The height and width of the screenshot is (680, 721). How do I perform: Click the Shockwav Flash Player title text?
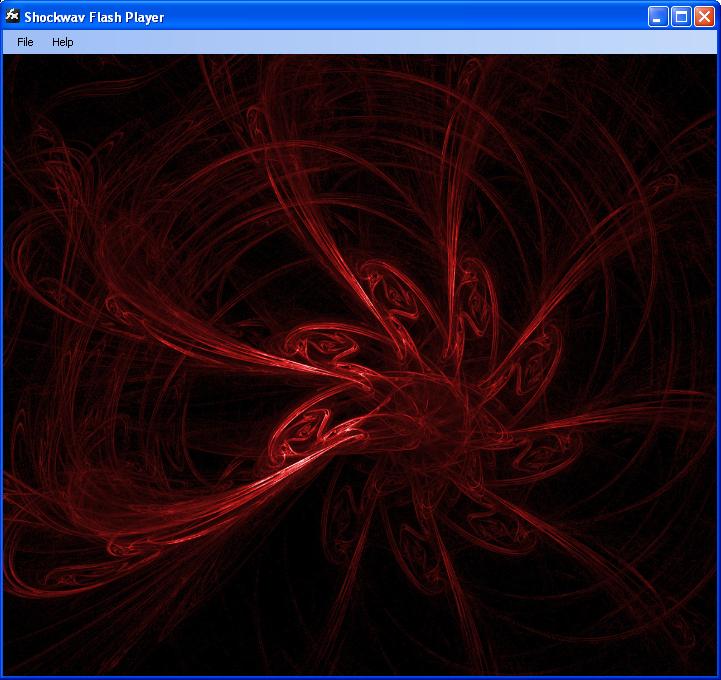[94, 17]
